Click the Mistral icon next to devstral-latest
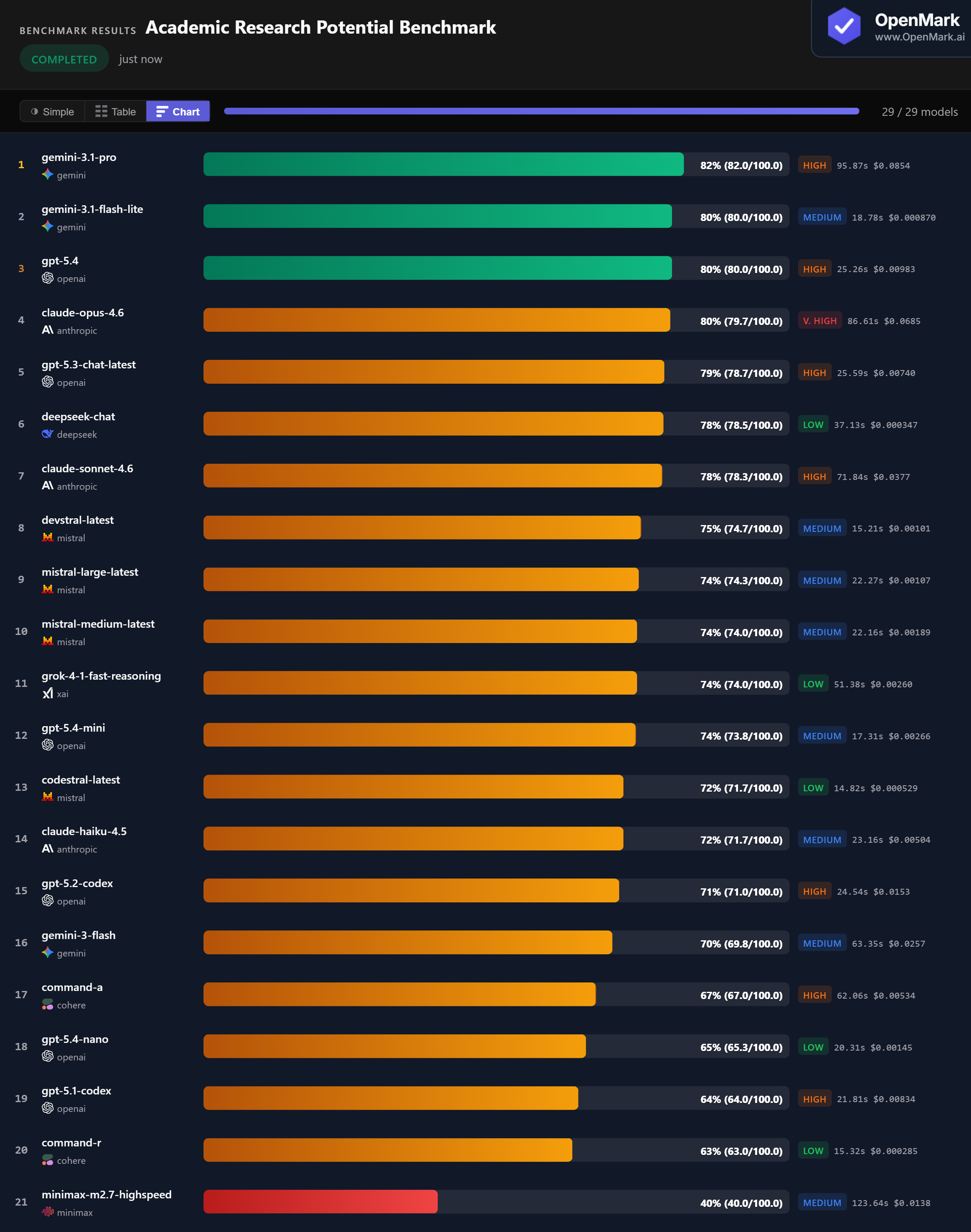Viewport: 971px width, 1232px height. click(48, 537)
